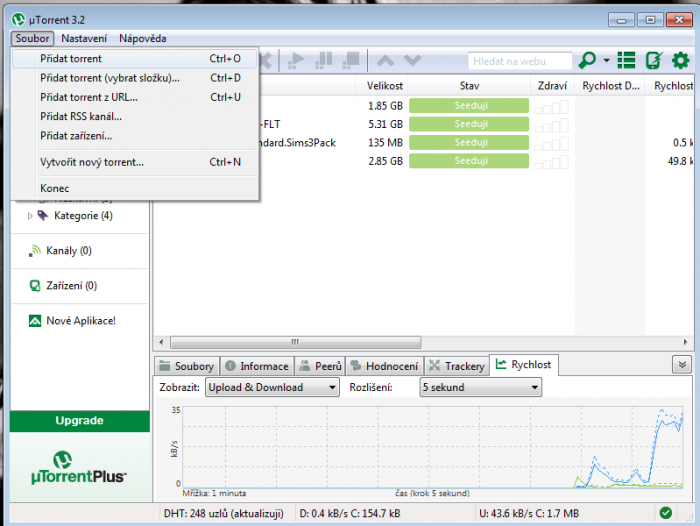The height and width of the screenshot is (526, 700).
Task: Open the Rozlišení 5 sekund dropdown
Action: click(481, 388)
